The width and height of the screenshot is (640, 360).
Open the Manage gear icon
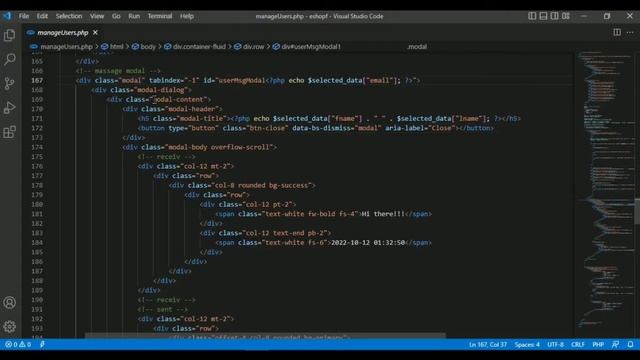click(x=9, y=326)
